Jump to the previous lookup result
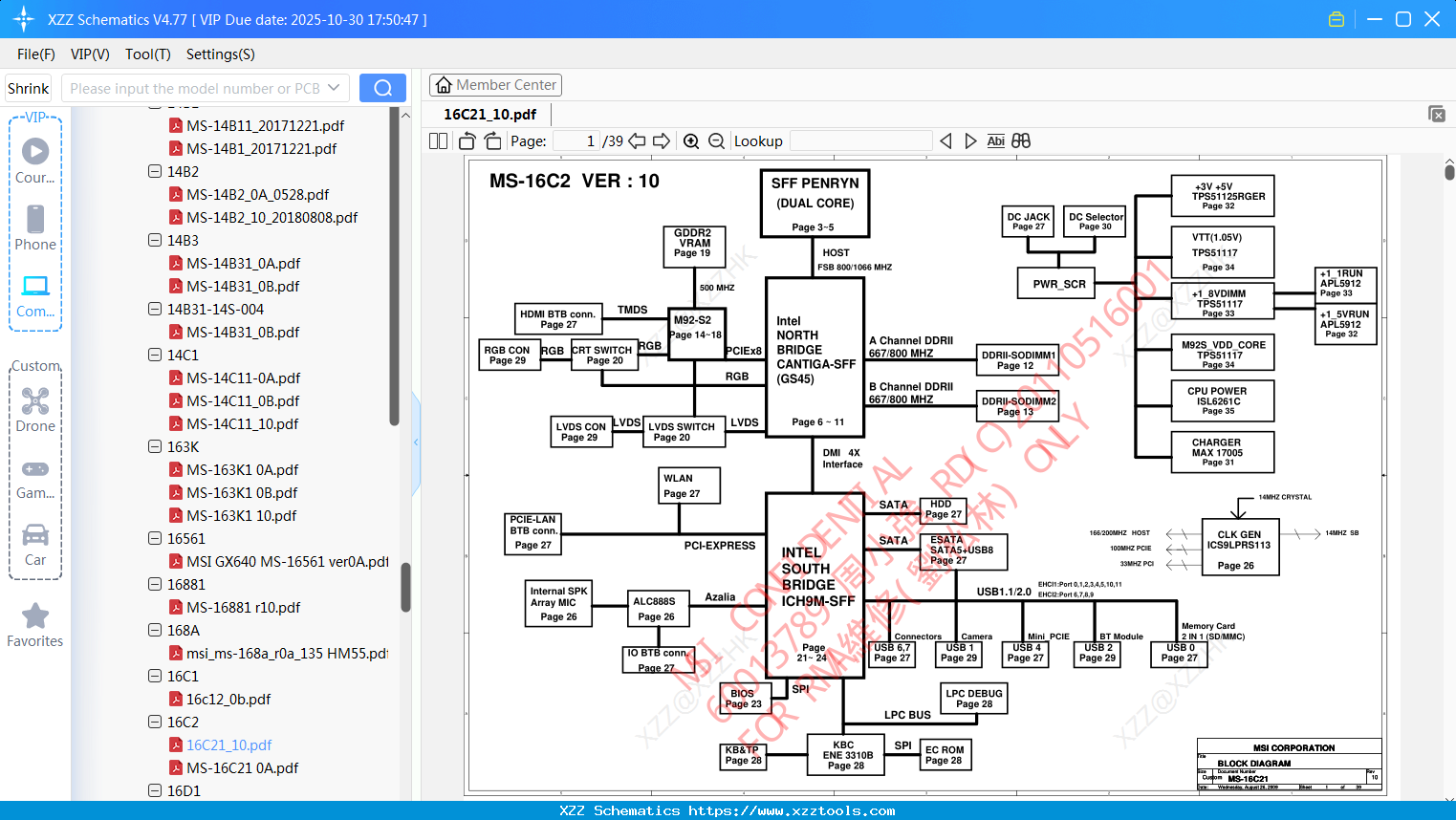Image resolution: width=1456 pixels, height=820 pixels. pos(945,141)
